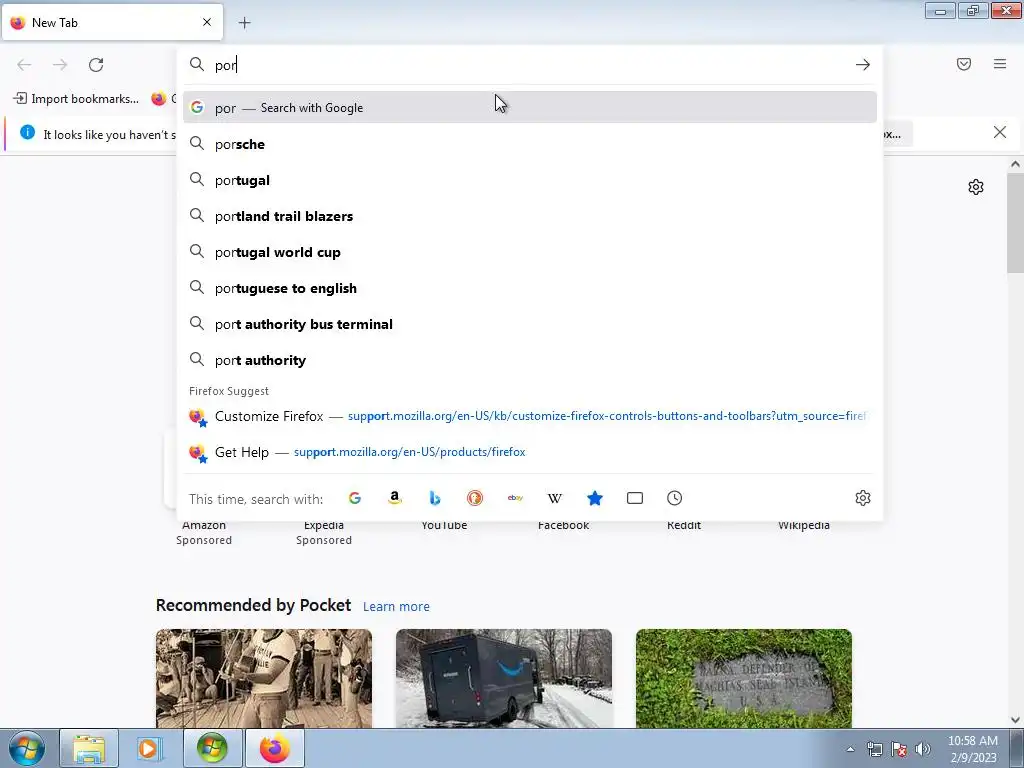Open the Wikipedia shortcut tile
The width and height of the screenshot is (1024, 768).
point(804,525)
